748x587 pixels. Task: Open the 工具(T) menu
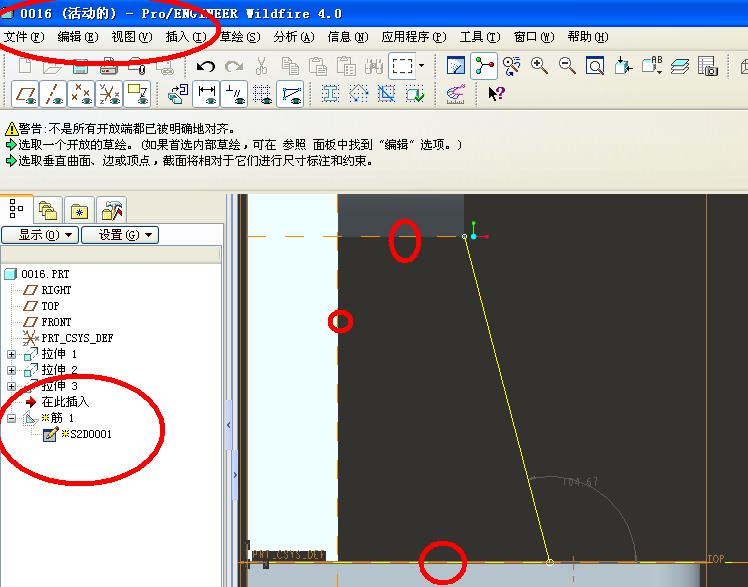[480, 37]
